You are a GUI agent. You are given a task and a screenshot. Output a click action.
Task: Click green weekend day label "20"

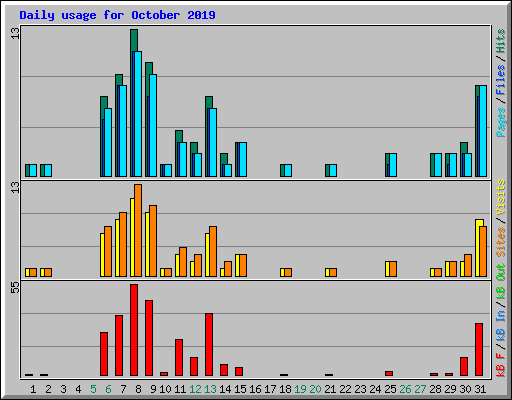(315, 389)
